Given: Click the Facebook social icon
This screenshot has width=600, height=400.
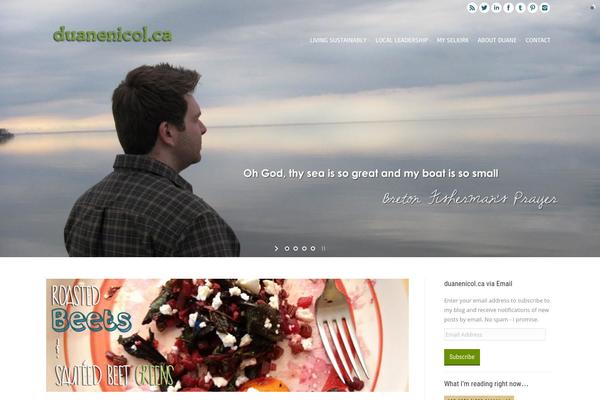Looking at the screenshot, I should pyautogui.click(x=509, y=8).
